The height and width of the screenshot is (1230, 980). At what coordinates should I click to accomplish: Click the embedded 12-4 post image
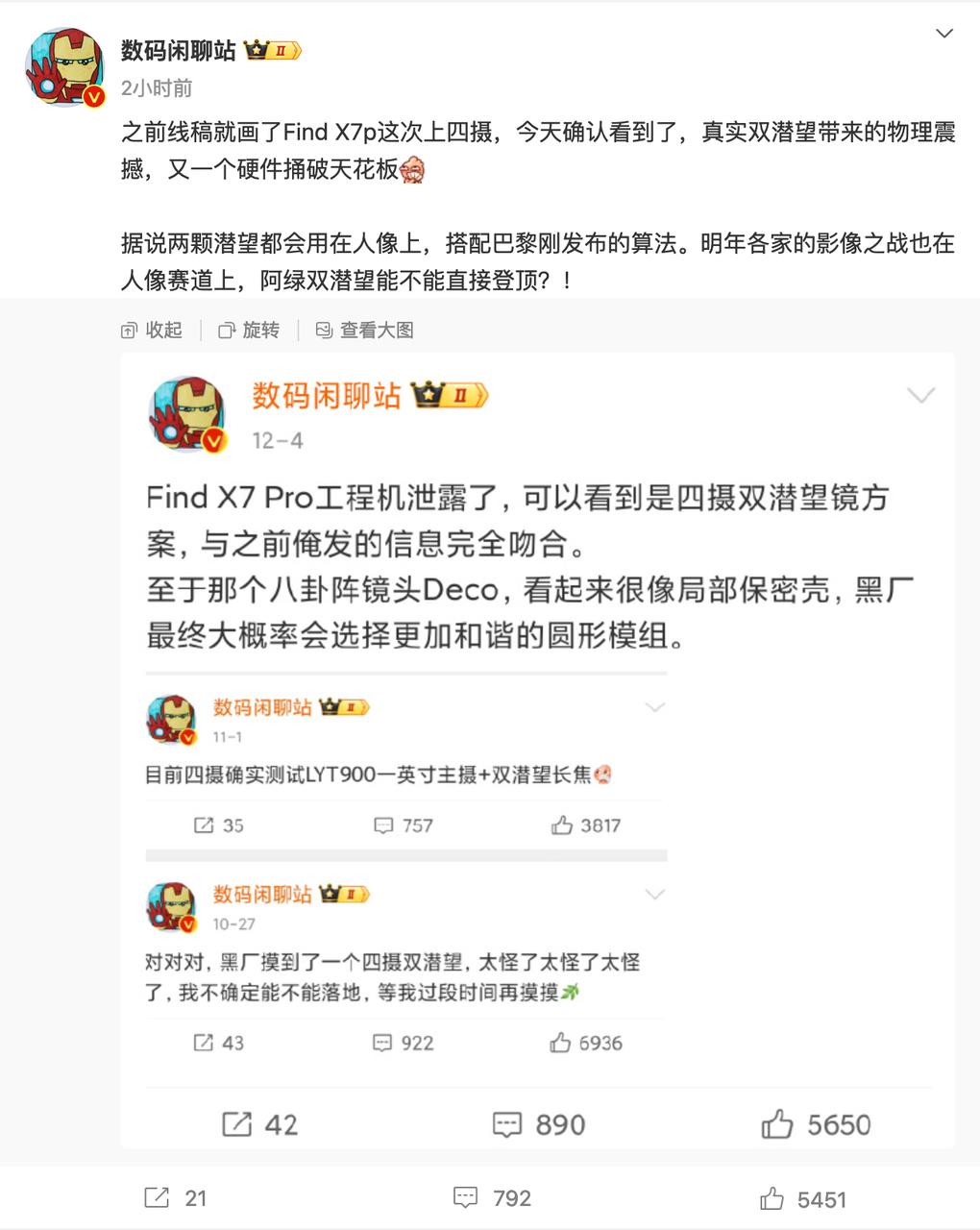(538, 750)
